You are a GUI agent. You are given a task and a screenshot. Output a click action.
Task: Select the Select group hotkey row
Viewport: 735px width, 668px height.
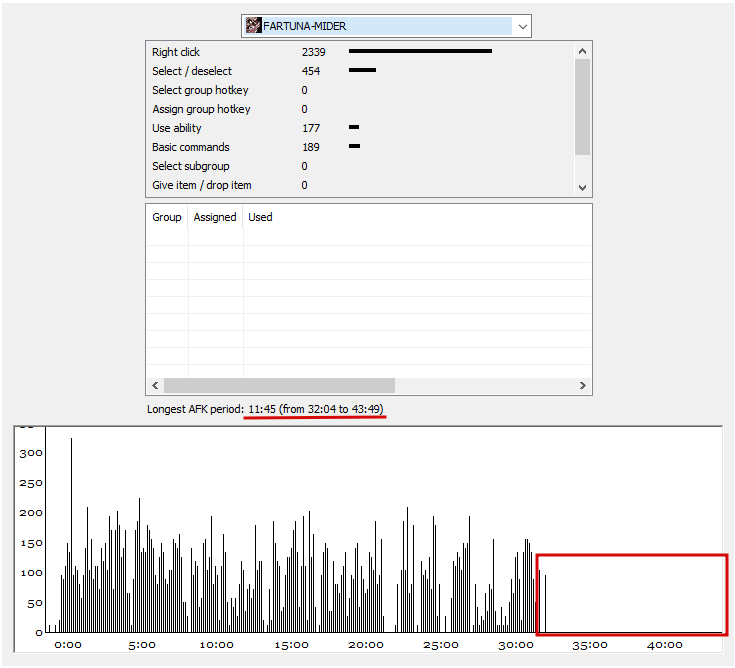(x=360, y=90)
